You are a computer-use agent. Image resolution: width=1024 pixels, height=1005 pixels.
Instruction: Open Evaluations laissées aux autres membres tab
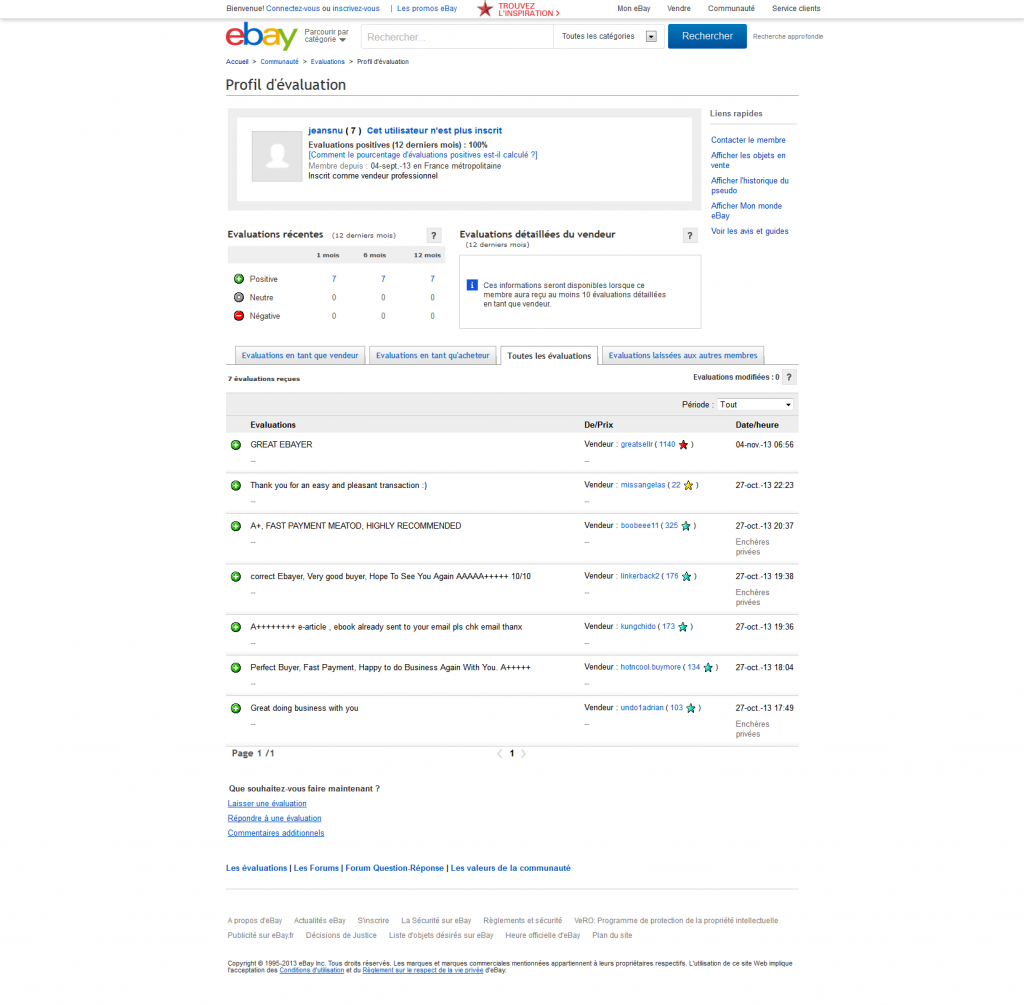coord(682,355)
